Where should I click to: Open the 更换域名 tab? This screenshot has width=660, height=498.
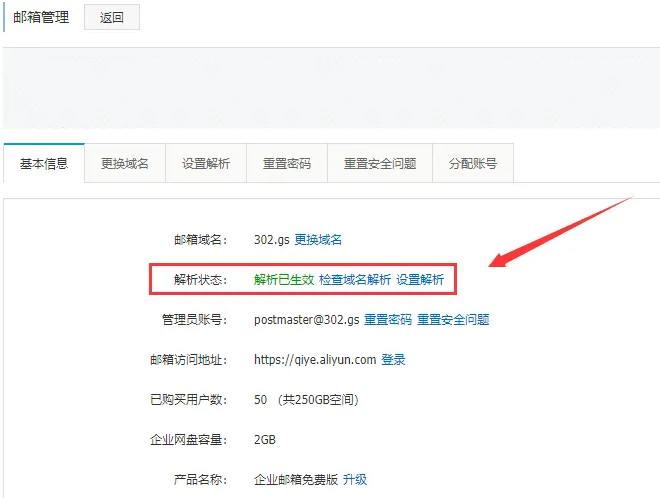tap(125, 164)
